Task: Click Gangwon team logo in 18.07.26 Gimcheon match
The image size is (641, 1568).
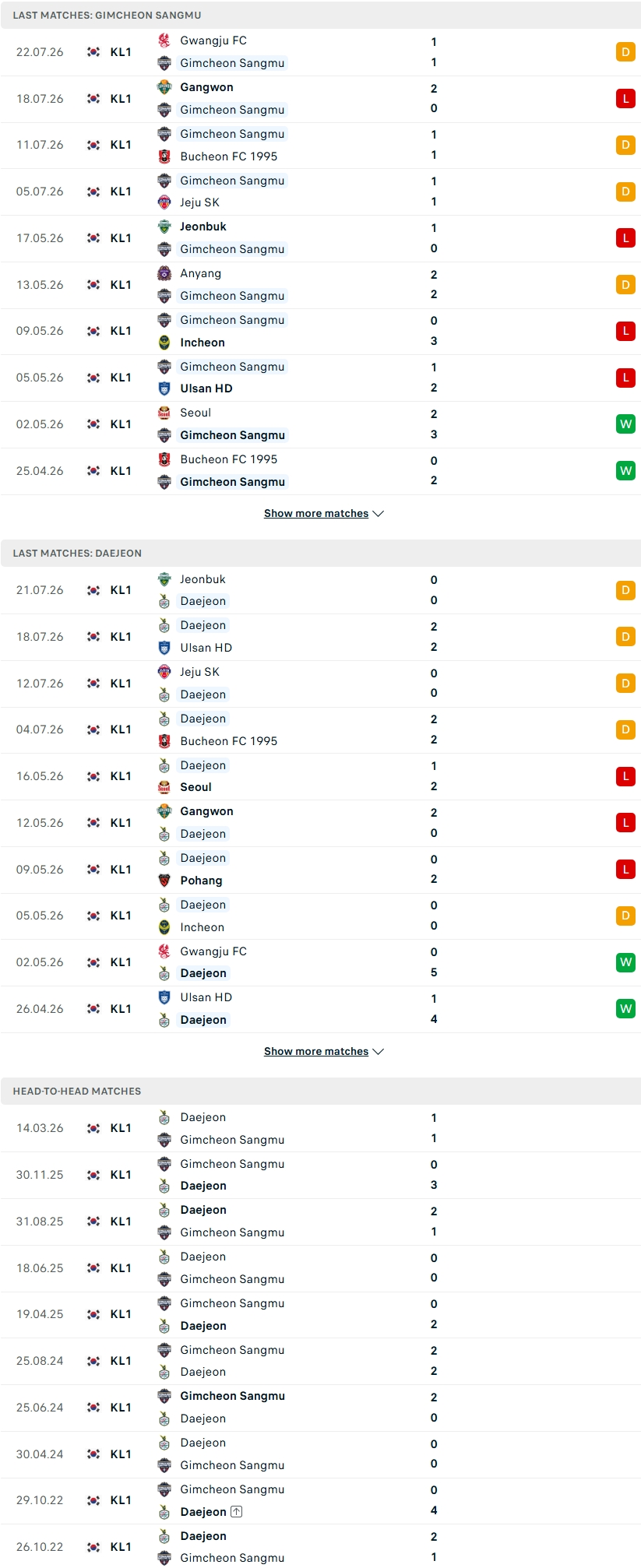Action: pyautogui.click(x=164, y=87)
